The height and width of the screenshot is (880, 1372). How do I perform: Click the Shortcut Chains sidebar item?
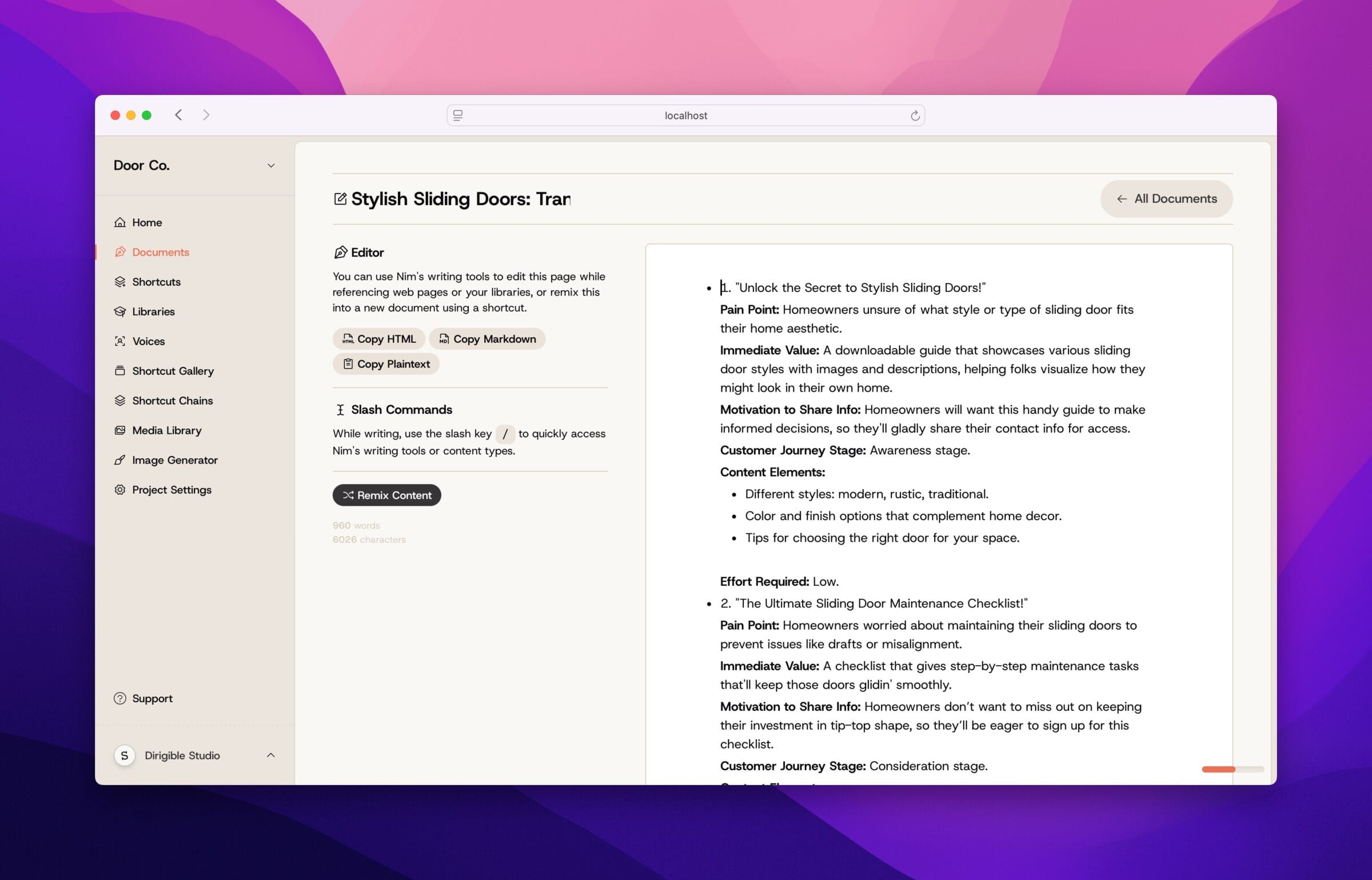click(172, 400)
